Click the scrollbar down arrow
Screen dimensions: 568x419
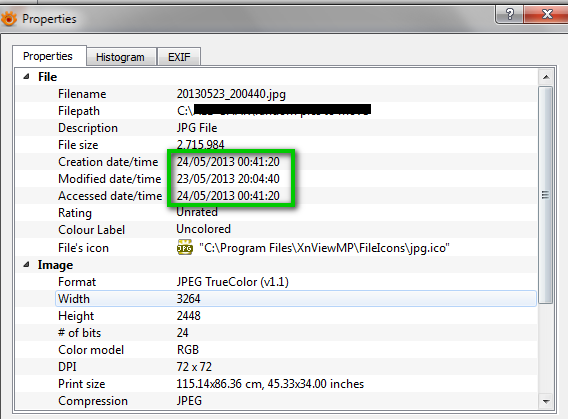546,401
